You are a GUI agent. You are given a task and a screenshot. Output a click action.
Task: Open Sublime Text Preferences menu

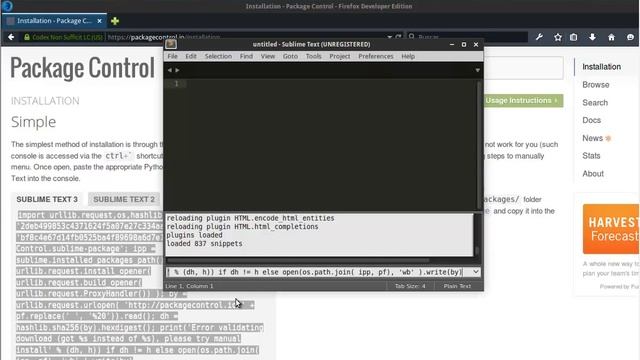point(376,56)
